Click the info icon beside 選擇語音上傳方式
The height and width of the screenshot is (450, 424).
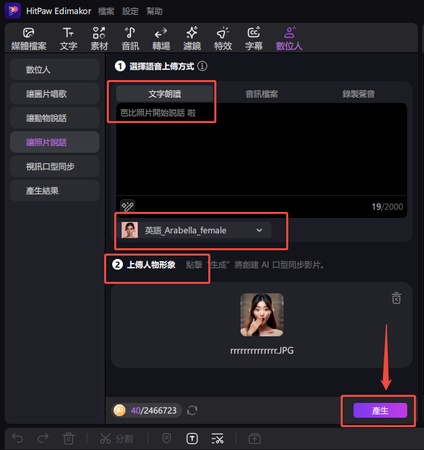click(202, 66)
